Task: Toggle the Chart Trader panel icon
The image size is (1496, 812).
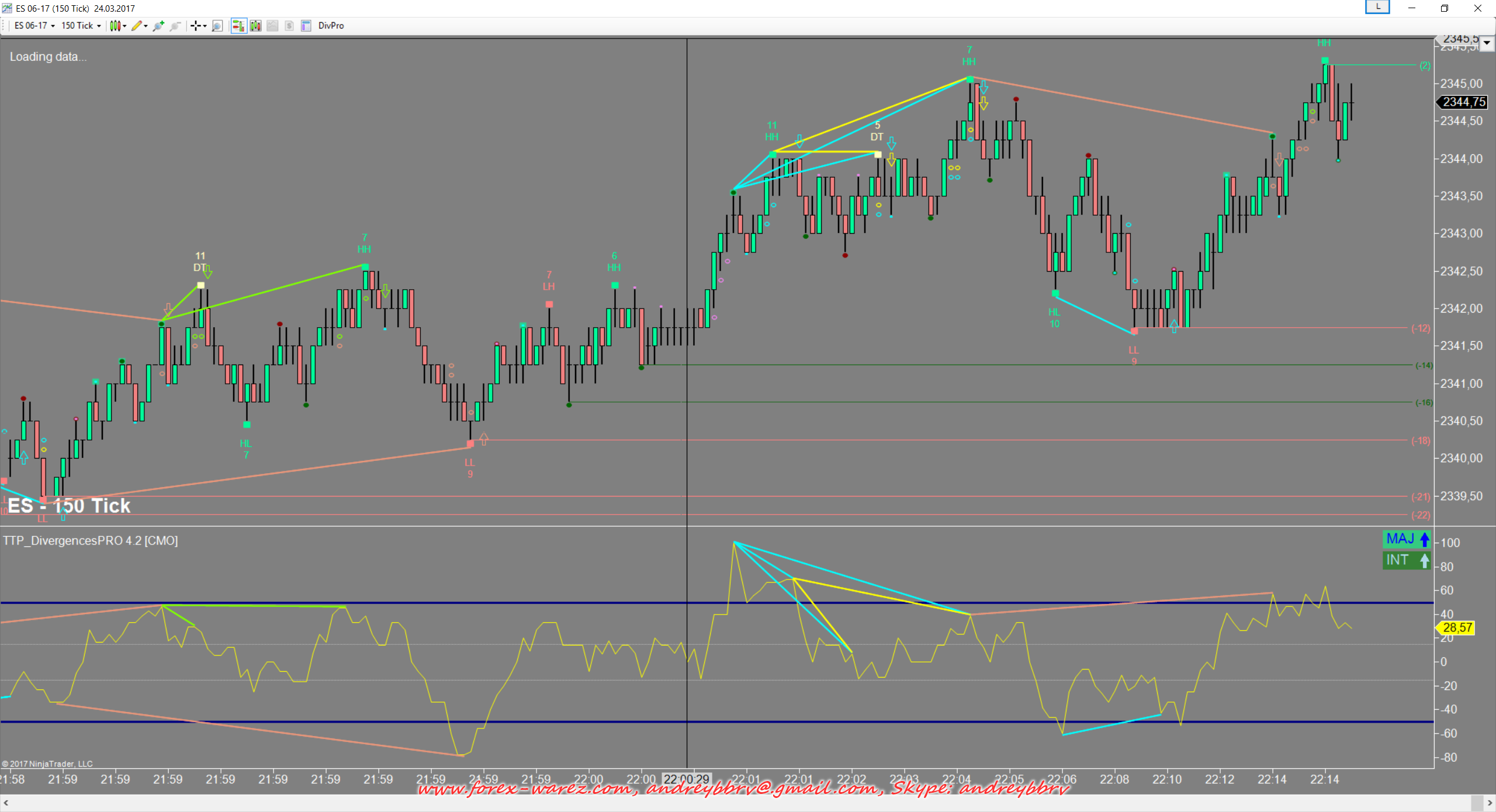Action: (238, 26)
